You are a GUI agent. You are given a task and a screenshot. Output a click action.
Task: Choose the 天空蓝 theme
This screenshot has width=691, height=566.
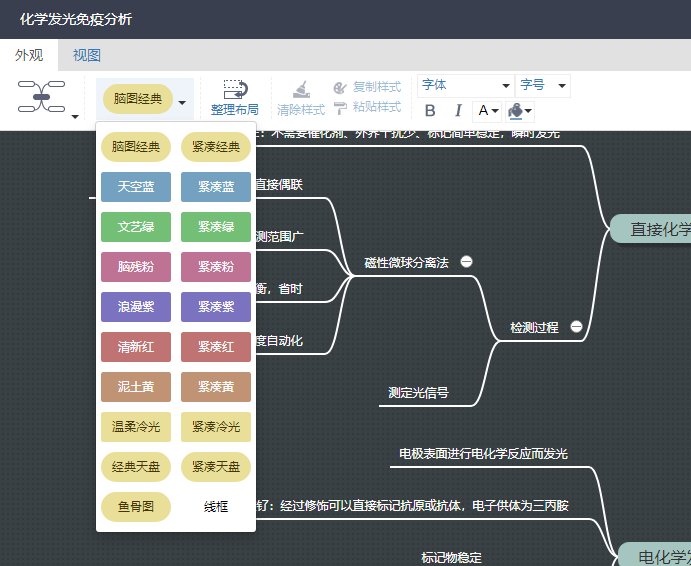(136, 187)
